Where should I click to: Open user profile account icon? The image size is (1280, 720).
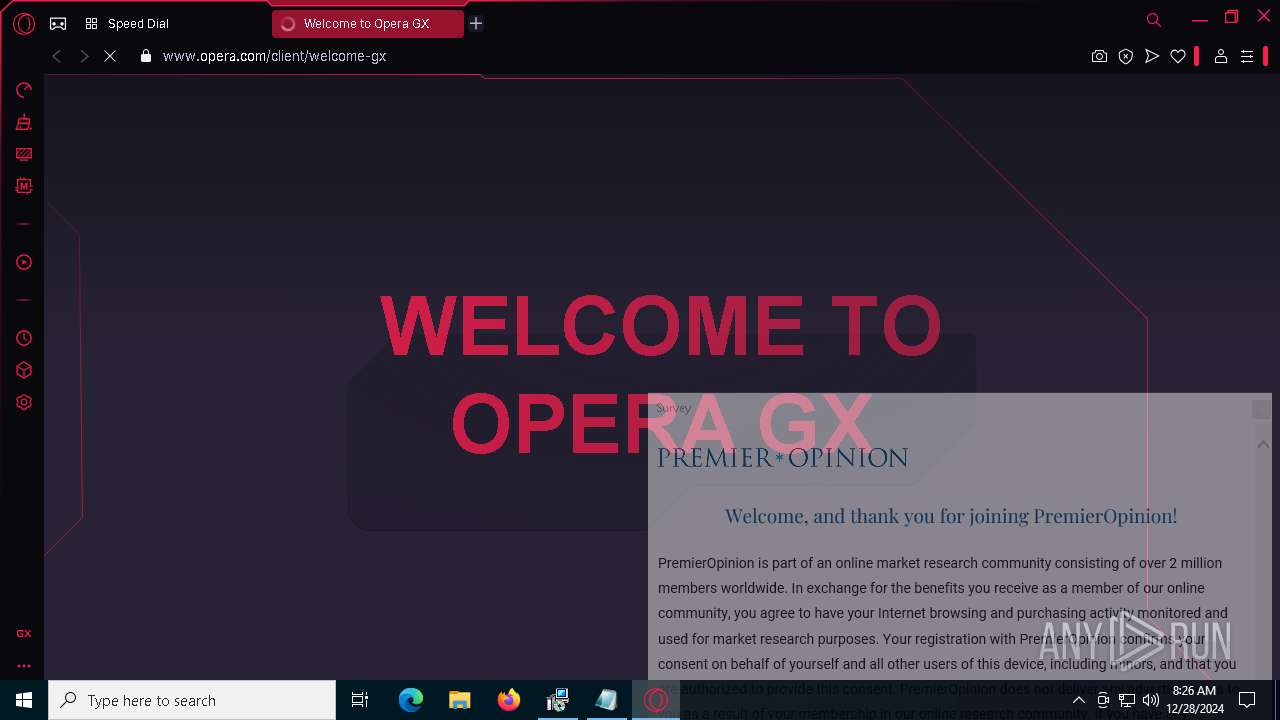(1221, 57)
